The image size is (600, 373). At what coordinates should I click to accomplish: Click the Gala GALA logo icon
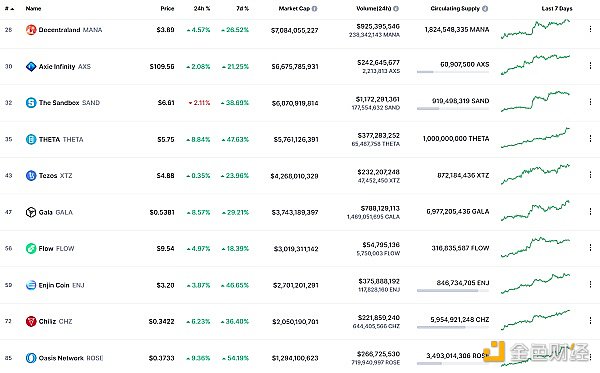click(31, 212)
